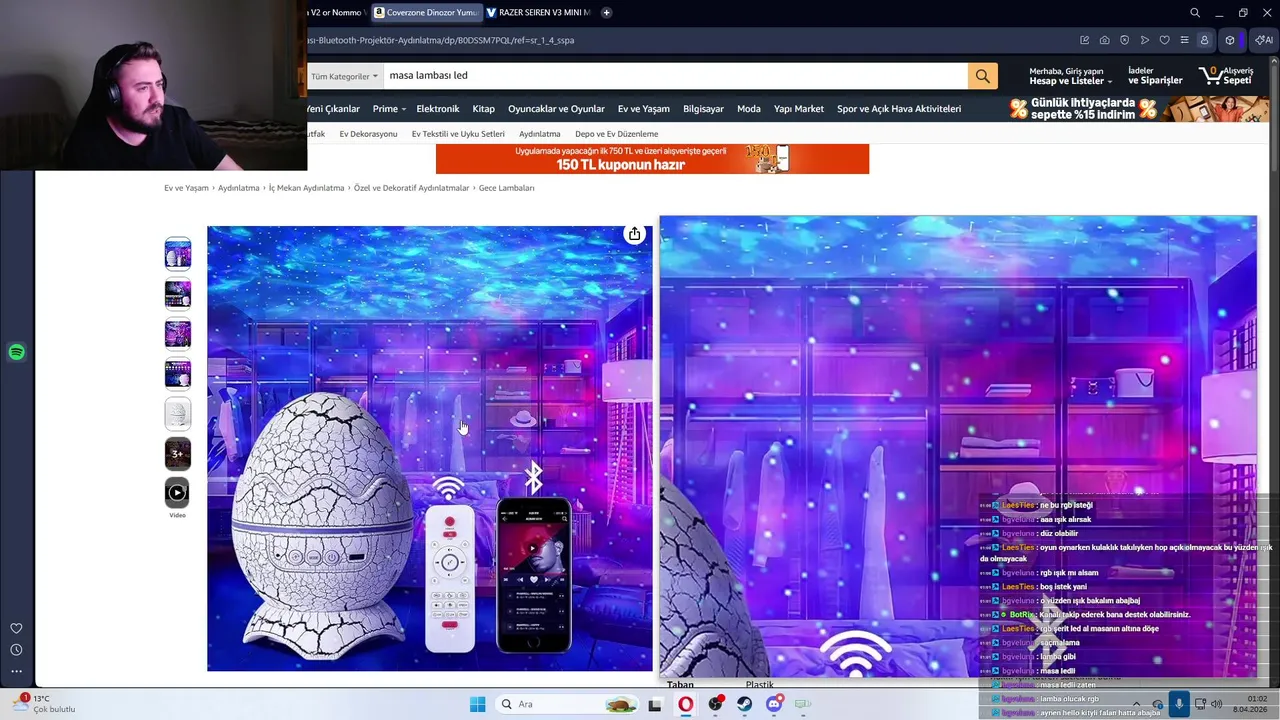Screen dimensions: 1280x720
Task: Open the Alışveriş Sepeti cart icon
Action: pos(1227,76)
